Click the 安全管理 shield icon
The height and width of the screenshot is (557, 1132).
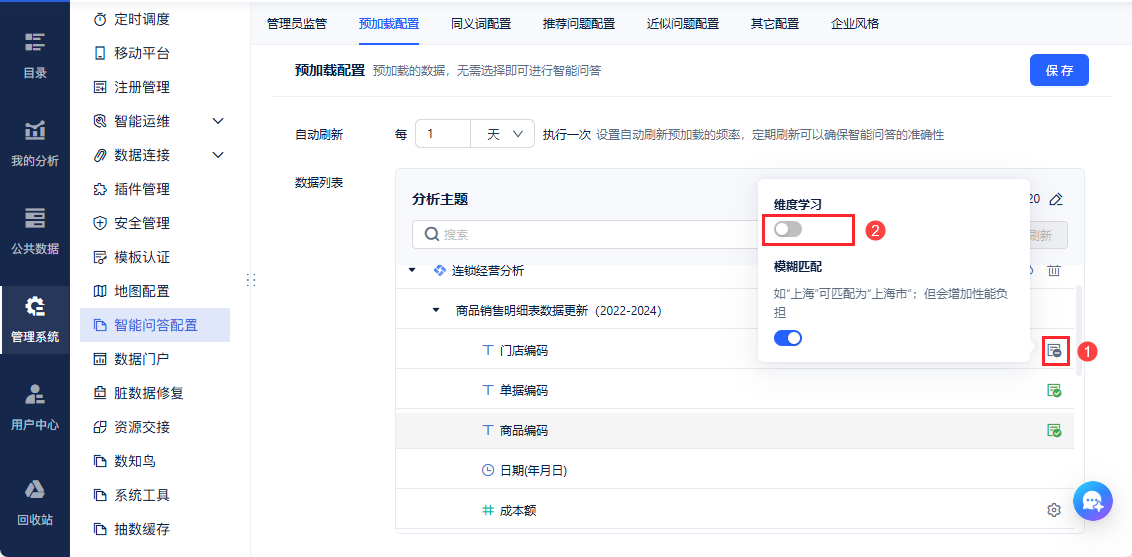point(100,223)
